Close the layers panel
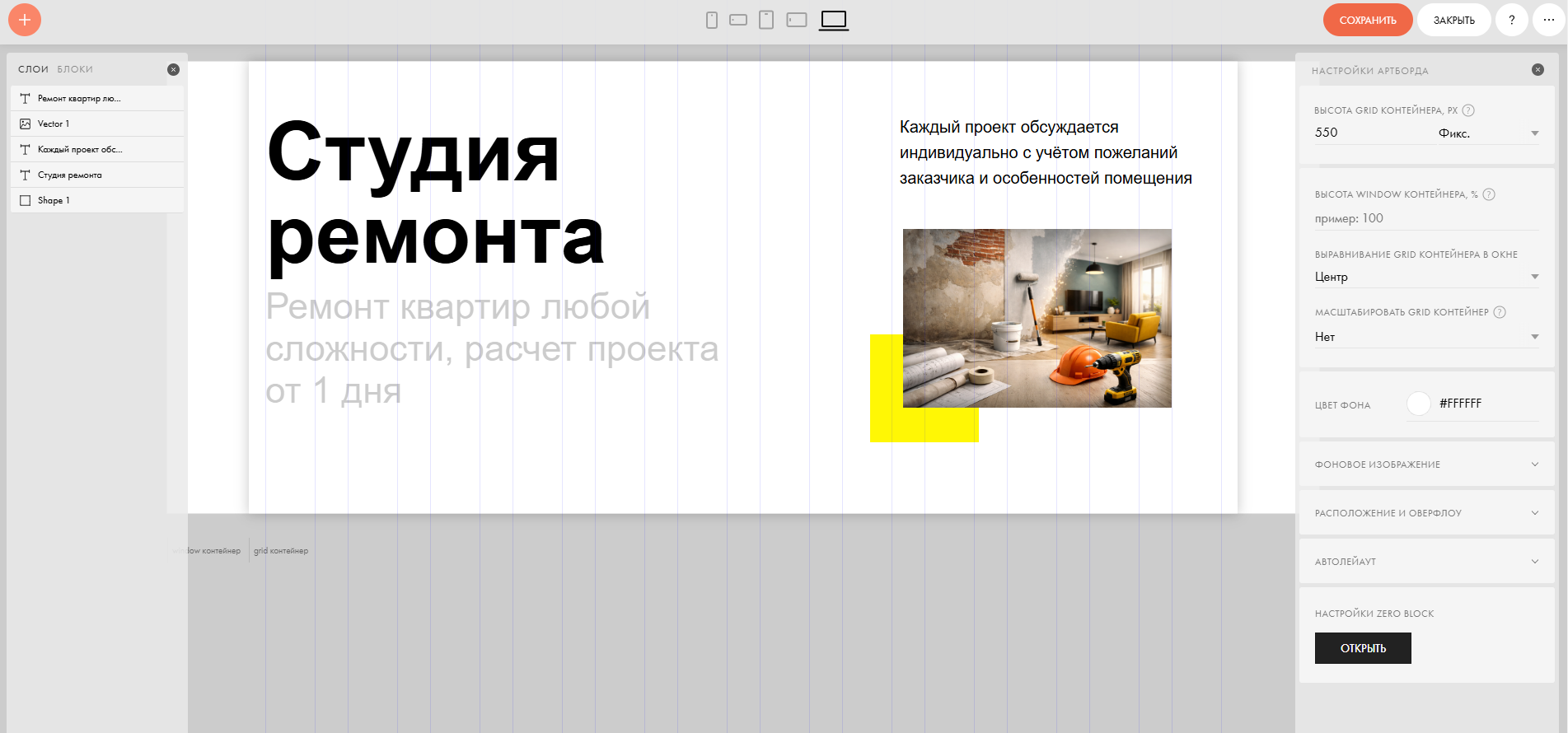 click(173, 69)
